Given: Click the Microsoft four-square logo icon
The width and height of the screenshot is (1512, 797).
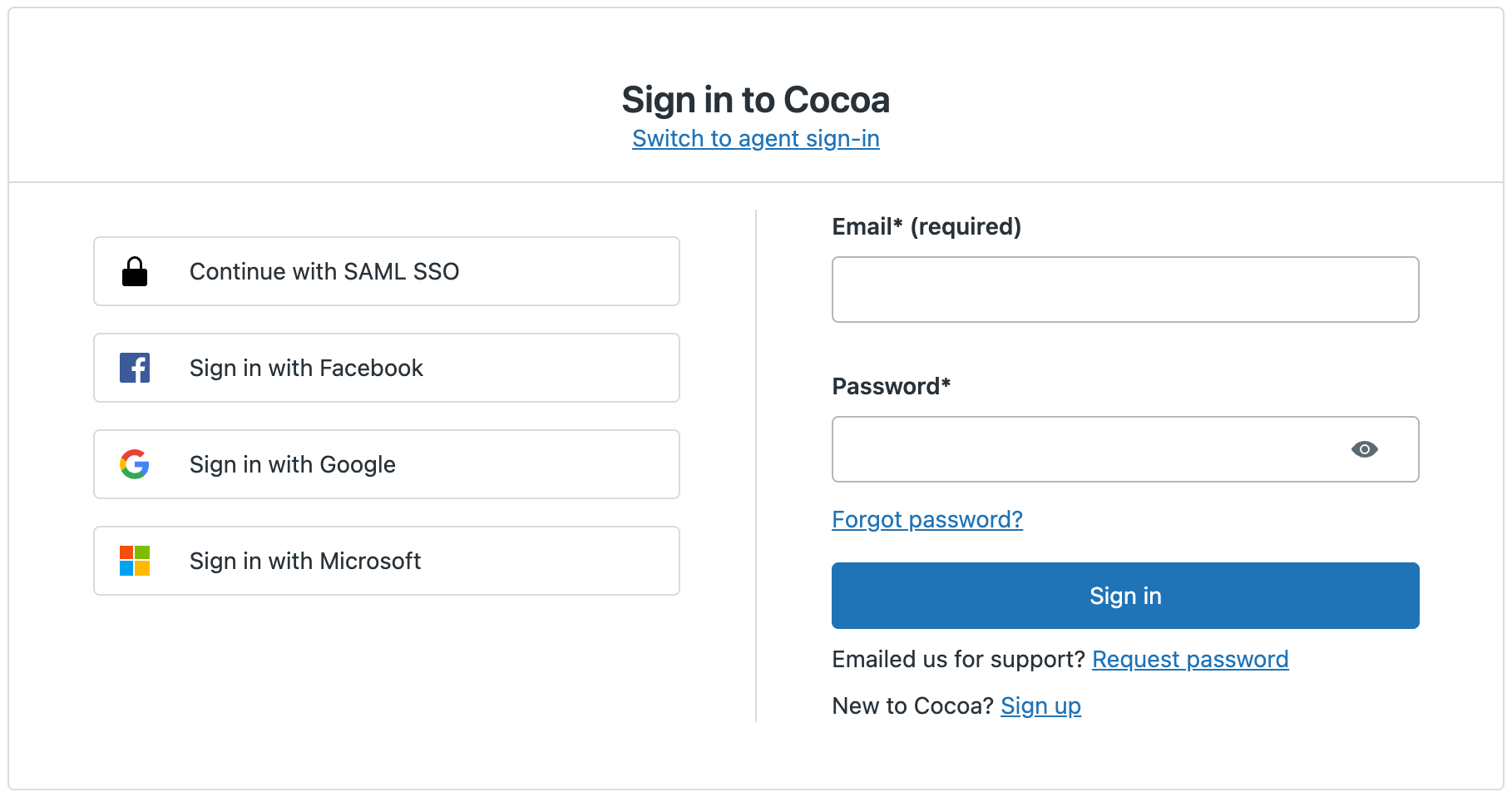Looking at the screenshot, I should (x=135, y=561).
